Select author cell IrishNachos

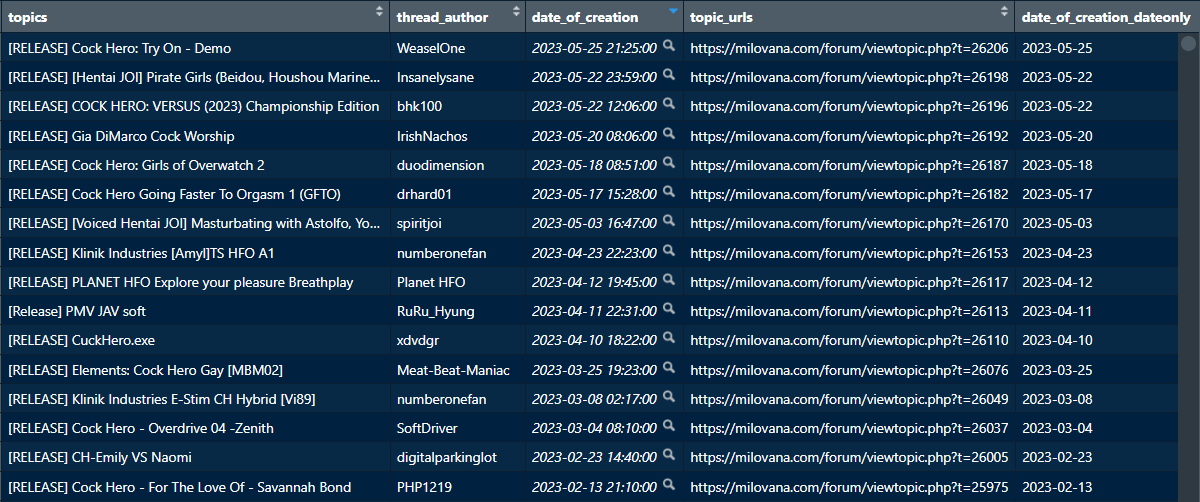point(457,136)
